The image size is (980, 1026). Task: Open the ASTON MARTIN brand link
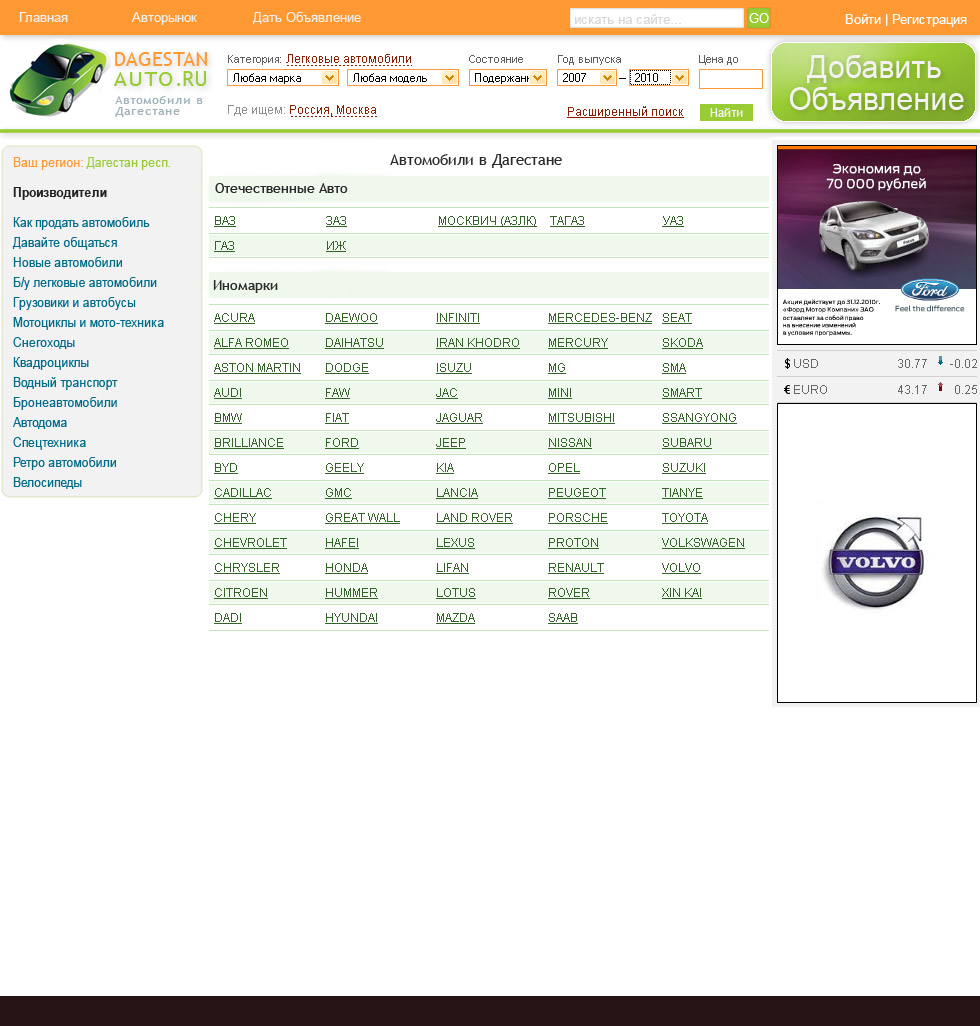[x=257, y=368]
